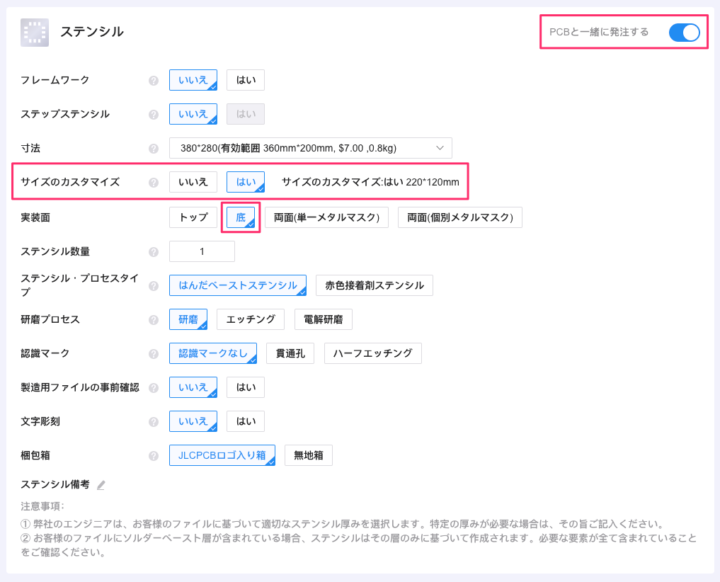Image resolution: width=720 pixels, height=582 pixels.
Task: Click the ステンシル数量 quantity field
Action: pos(202,252)
